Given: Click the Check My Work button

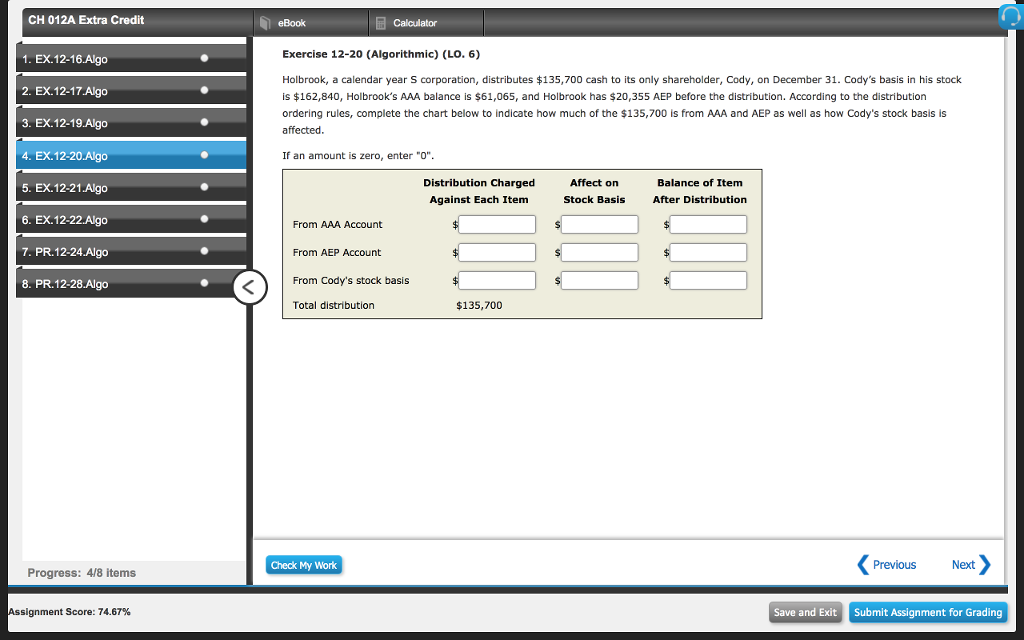Looking at the screenshot, I should [x=303, y=564].
